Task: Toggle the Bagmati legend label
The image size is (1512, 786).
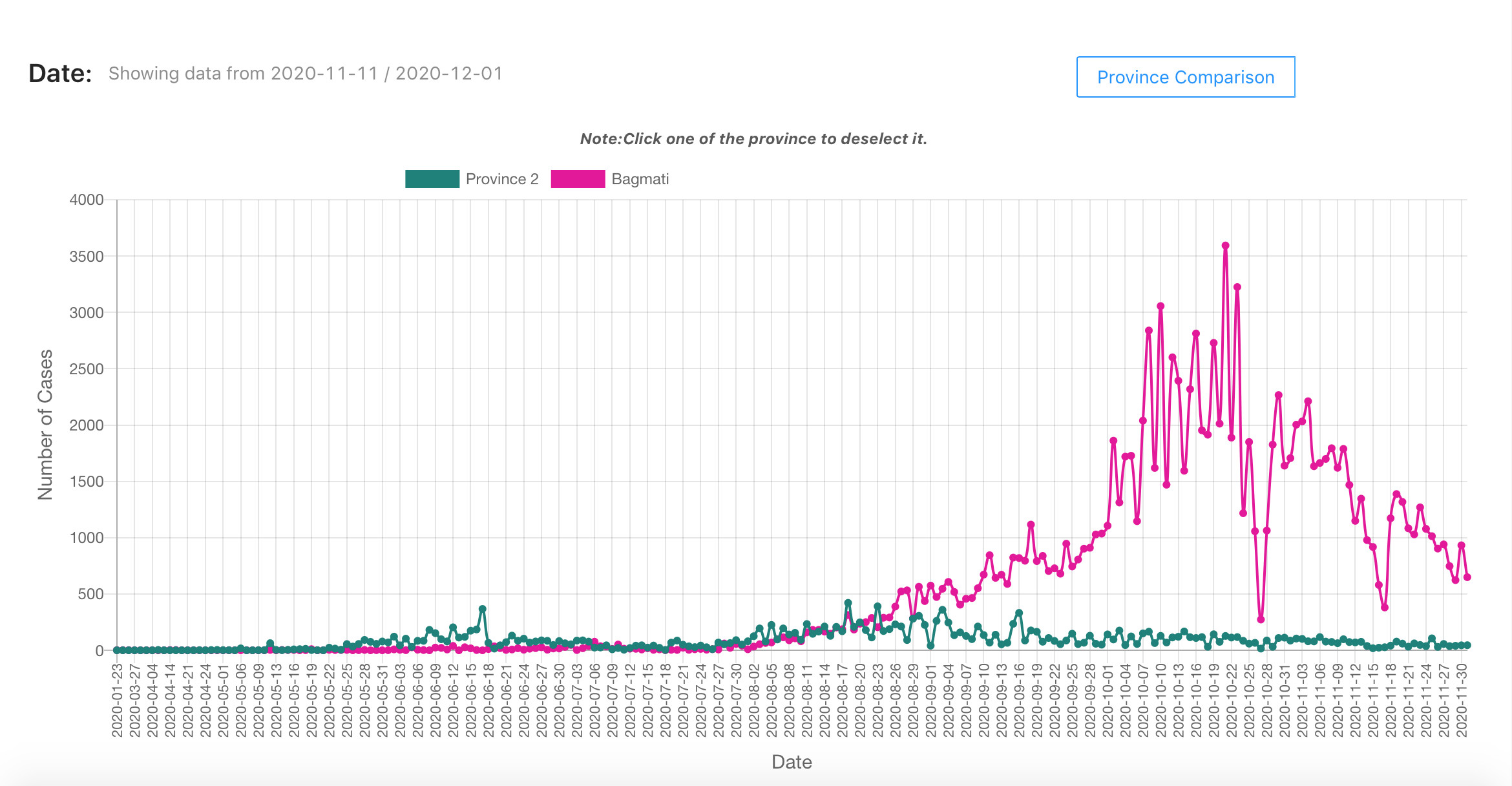Action: (640, 179)
